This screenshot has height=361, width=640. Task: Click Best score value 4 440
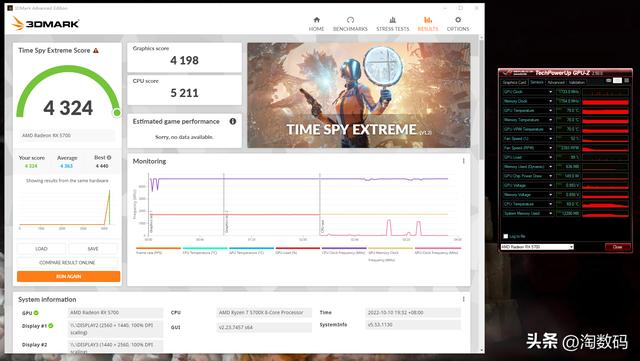(x=102, y=166)
